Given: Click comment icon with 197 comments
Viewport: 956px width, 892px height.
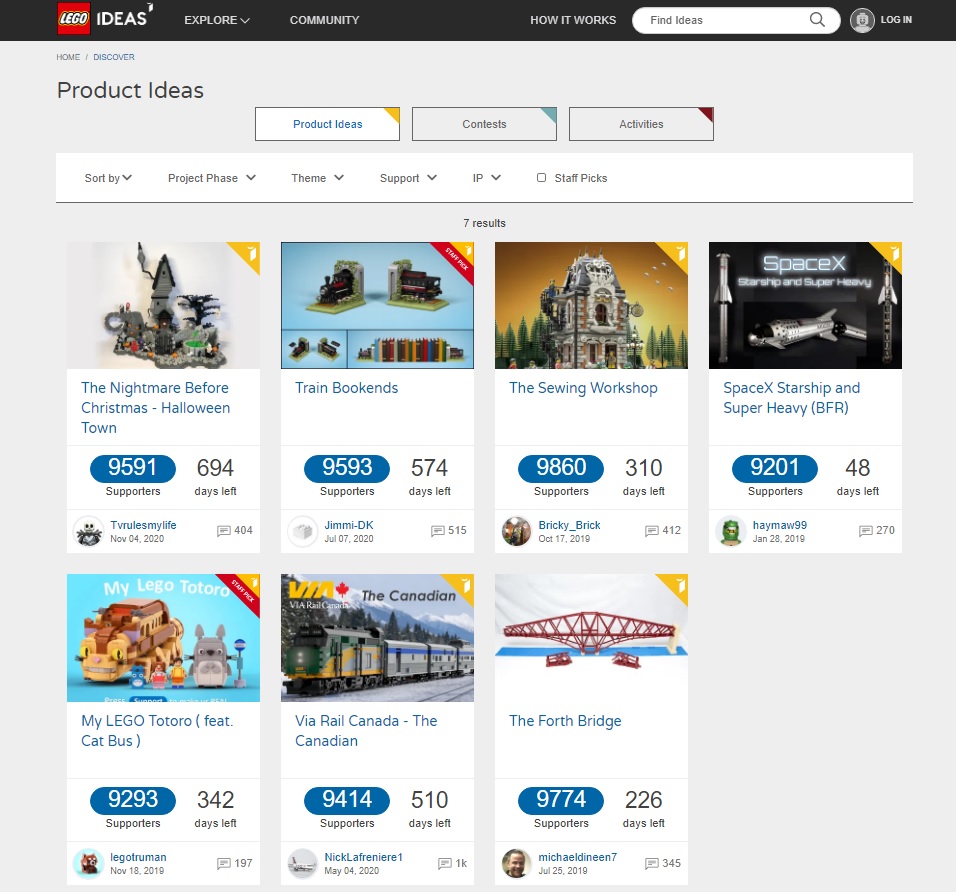Looking at the screenshot, I should [223, 863].
